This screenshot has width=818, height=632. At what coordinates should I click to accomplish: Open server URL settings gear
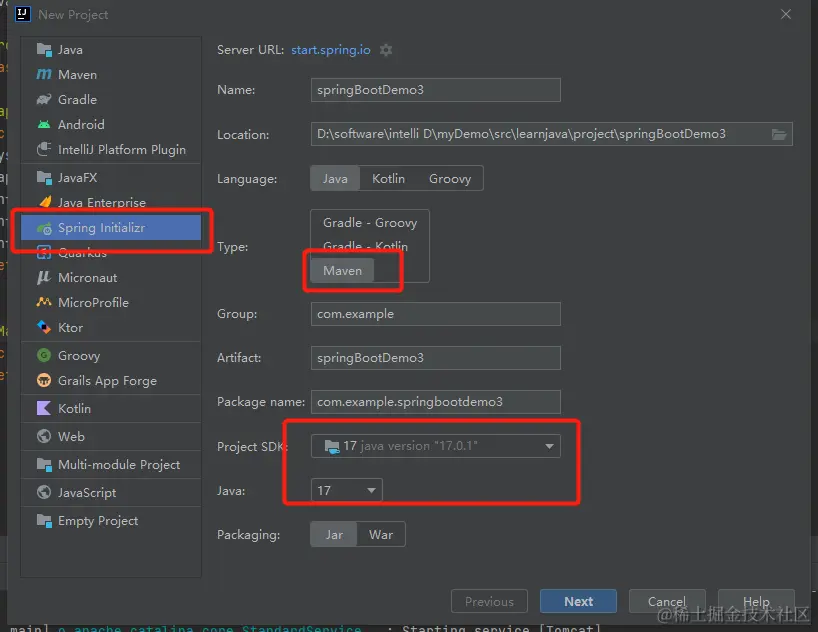(386, 50)
